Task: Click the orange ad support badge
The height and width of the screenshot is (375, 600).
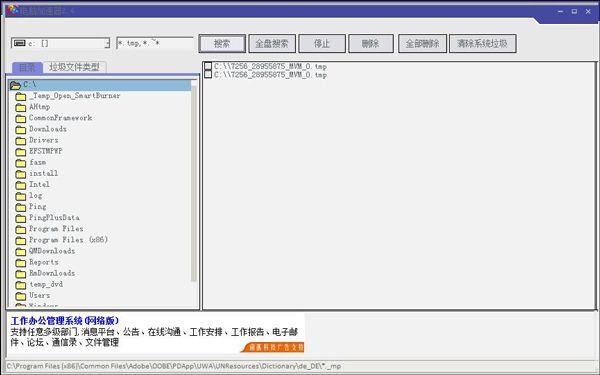Action: 272,347
